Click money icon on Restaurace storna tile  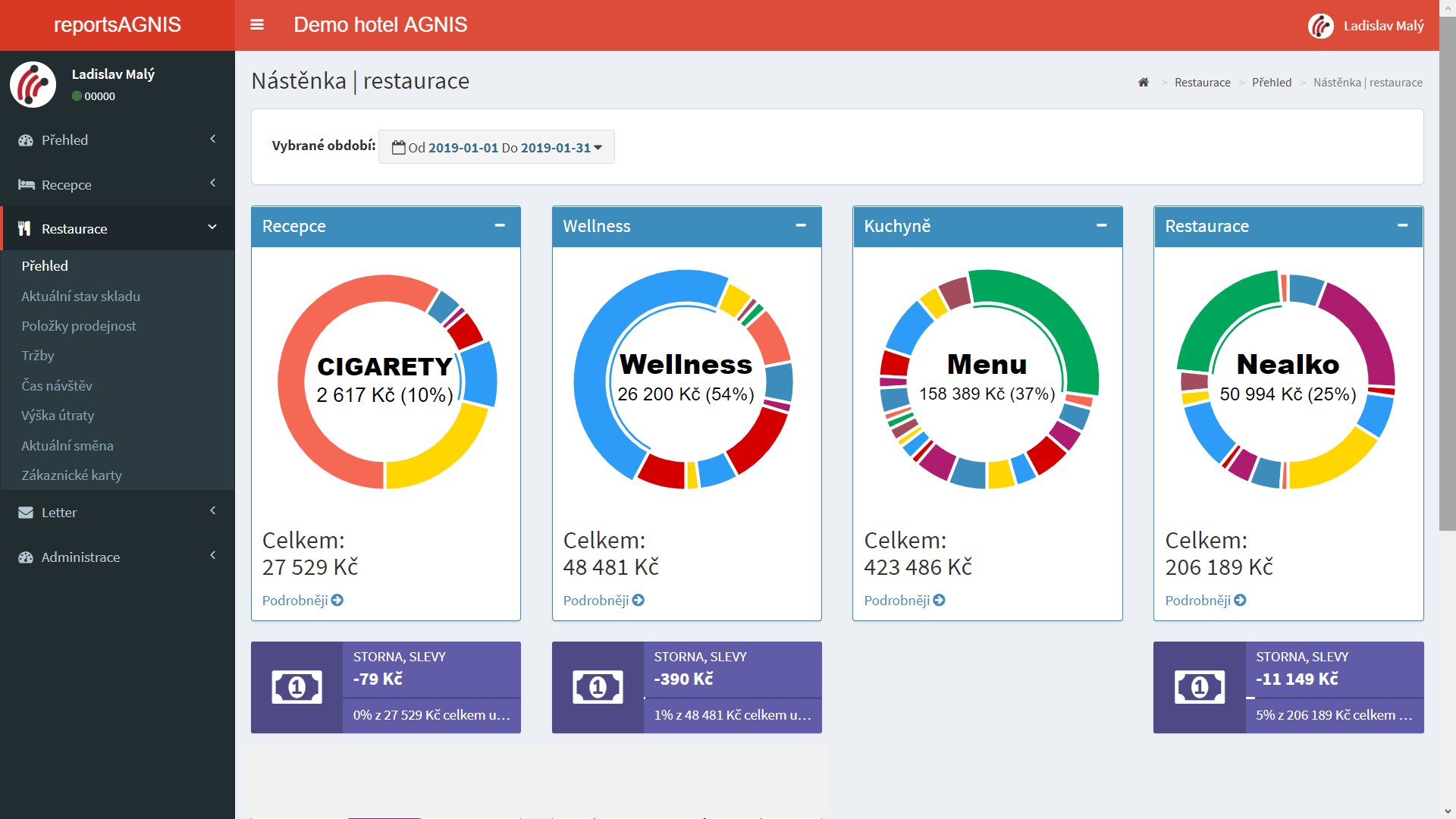click(x=1199, y=688)
